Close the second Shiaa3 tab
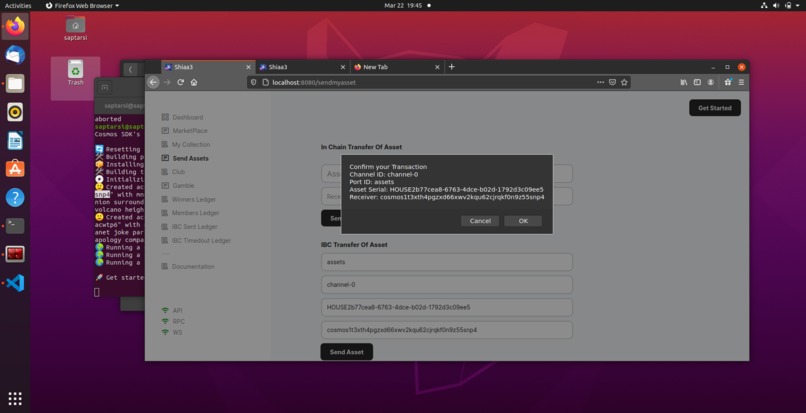 point(343,67)
